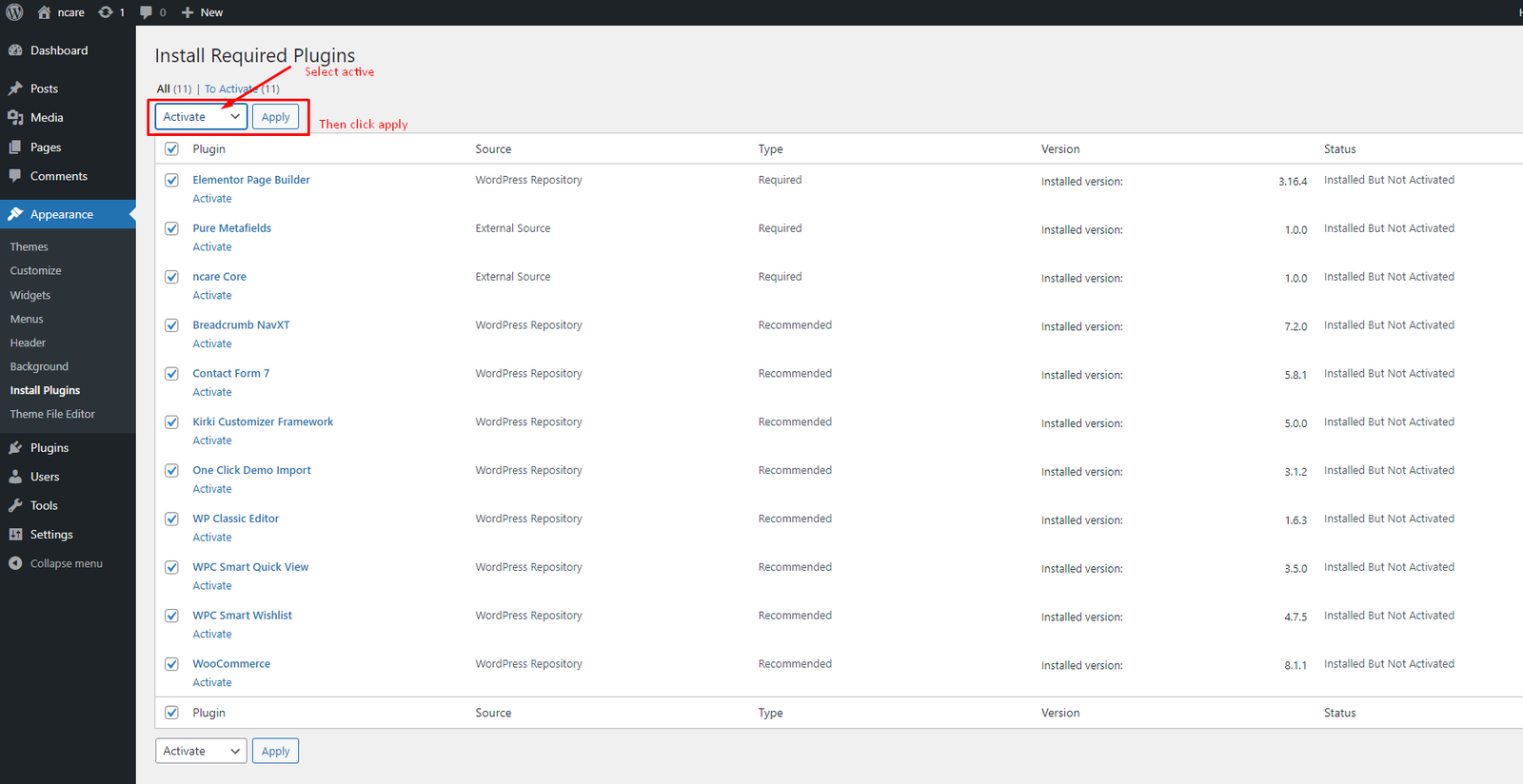Click the Tools wrench icon

pos(15,505)
